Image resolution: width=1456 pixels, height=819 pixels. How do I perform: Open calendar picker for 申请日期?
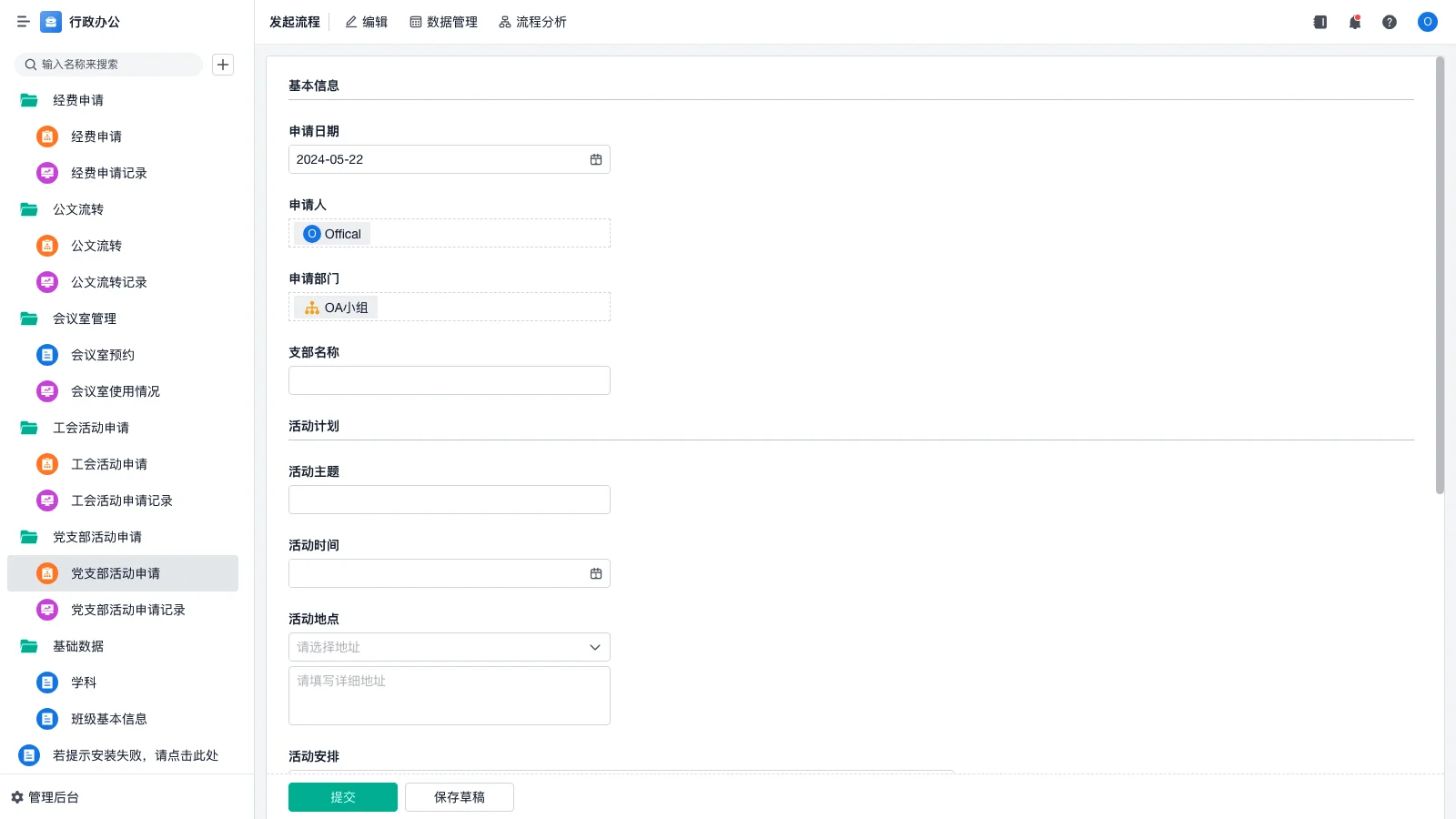coord(596,159)
